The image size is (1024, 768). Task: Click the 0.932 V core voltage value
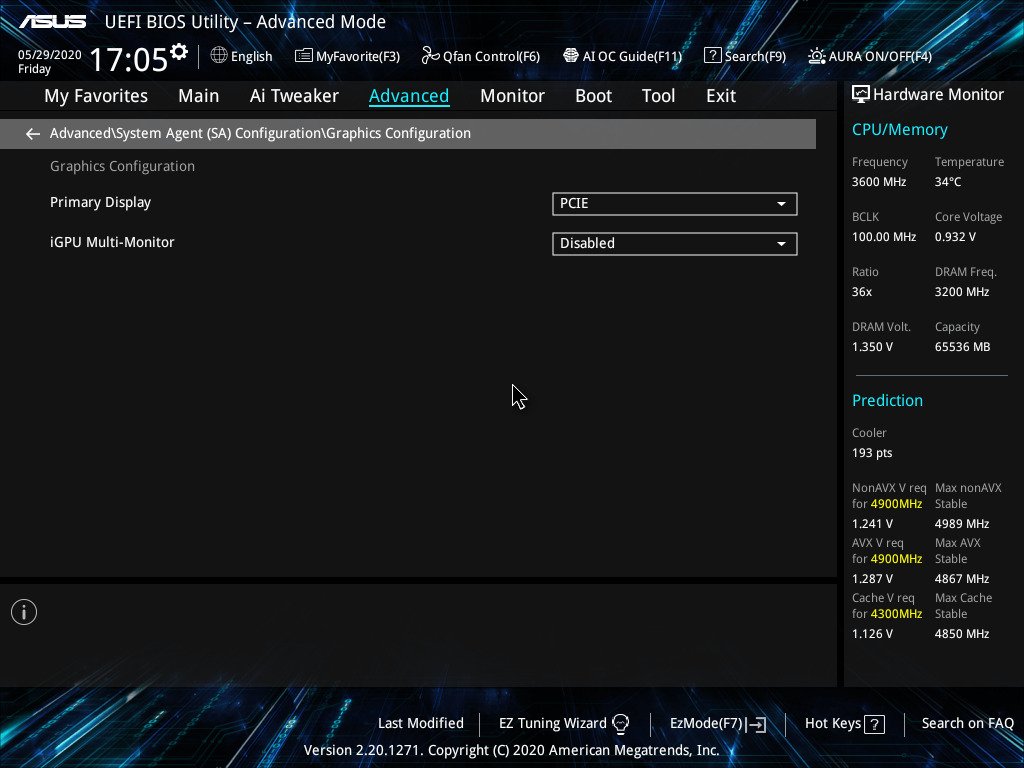tap(955, 237)
